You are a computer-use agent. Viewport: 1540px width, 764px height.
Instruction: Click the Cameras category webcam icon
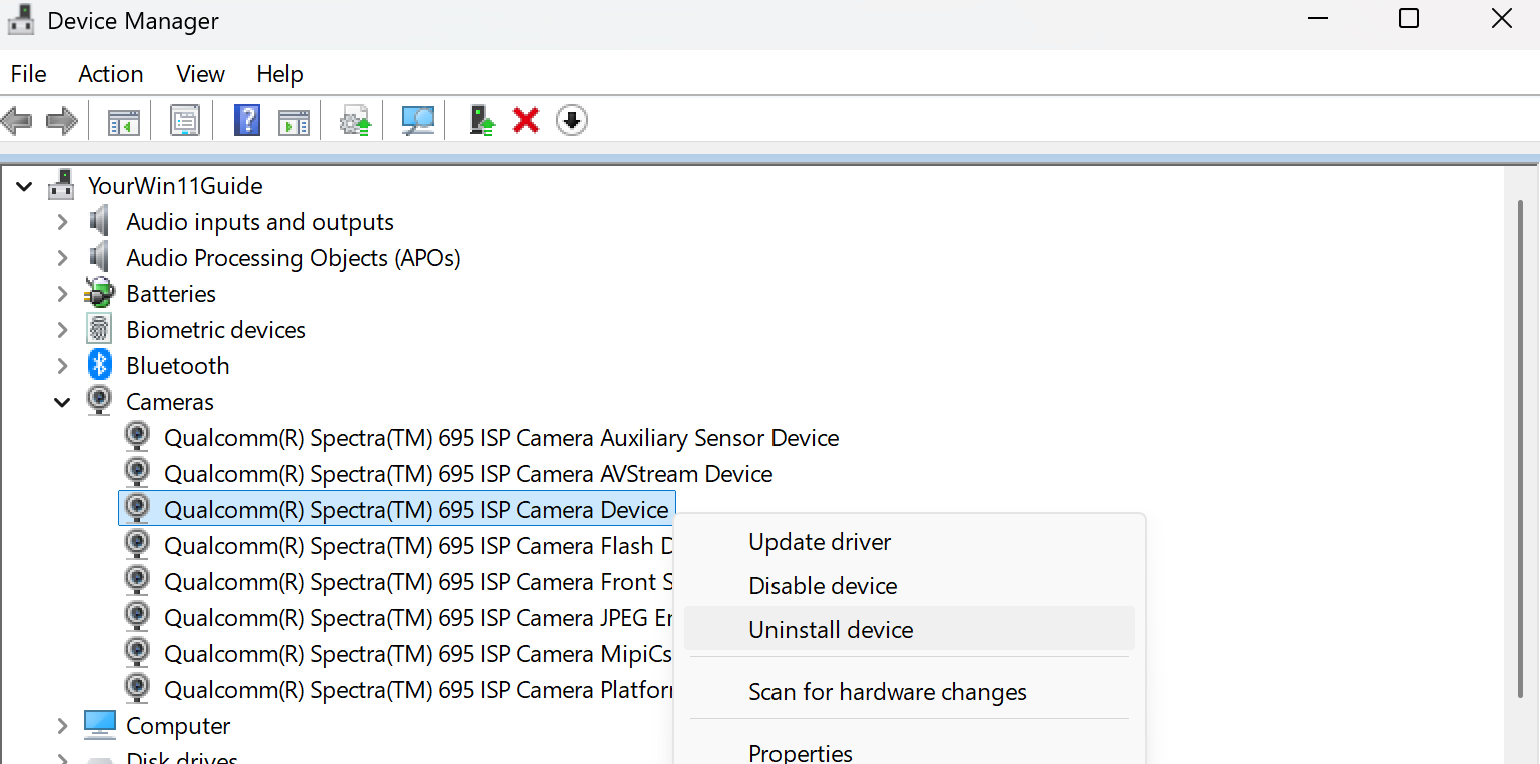tap(99, 401)
